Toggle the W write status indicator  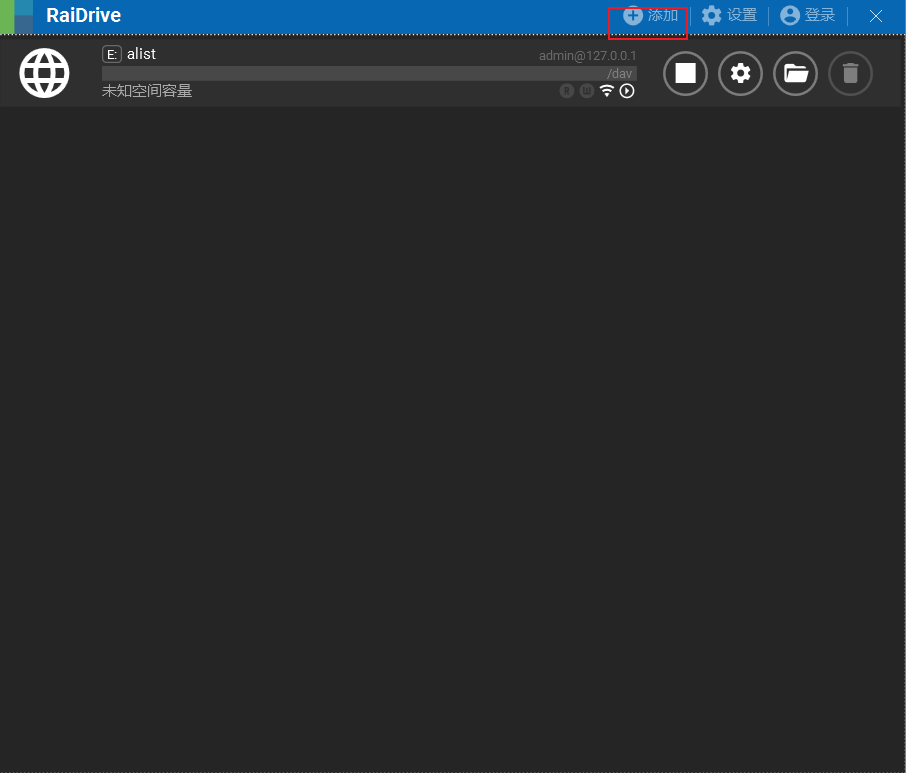[x=587, y=90]
